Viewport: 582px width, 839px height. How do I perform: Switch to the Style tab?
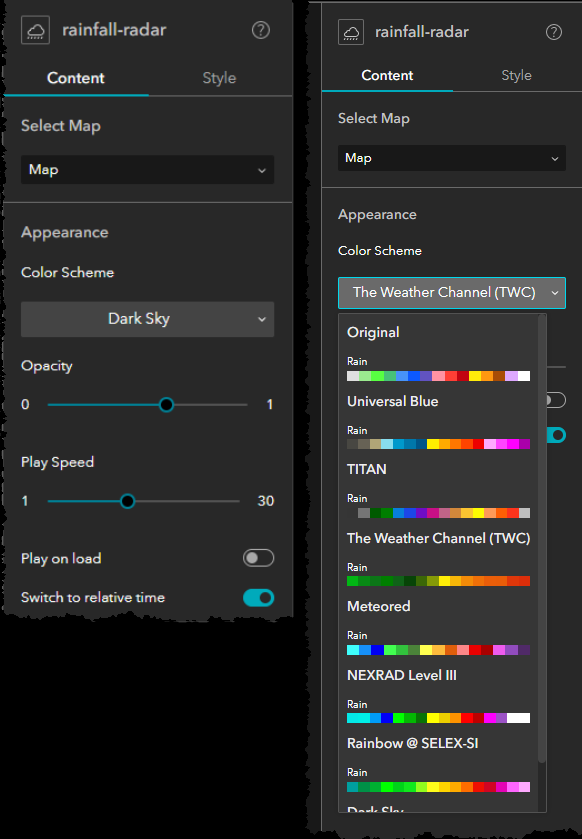219,78
